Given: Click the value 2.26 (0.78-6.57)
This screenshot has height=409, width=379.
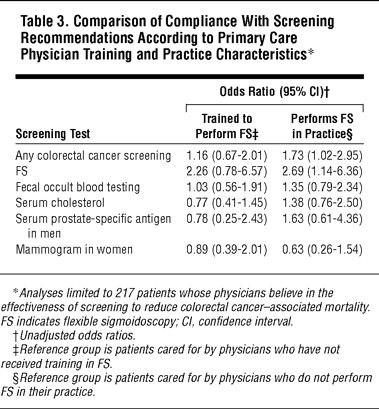Looking at the screenshot, I should tap(227, 171).
